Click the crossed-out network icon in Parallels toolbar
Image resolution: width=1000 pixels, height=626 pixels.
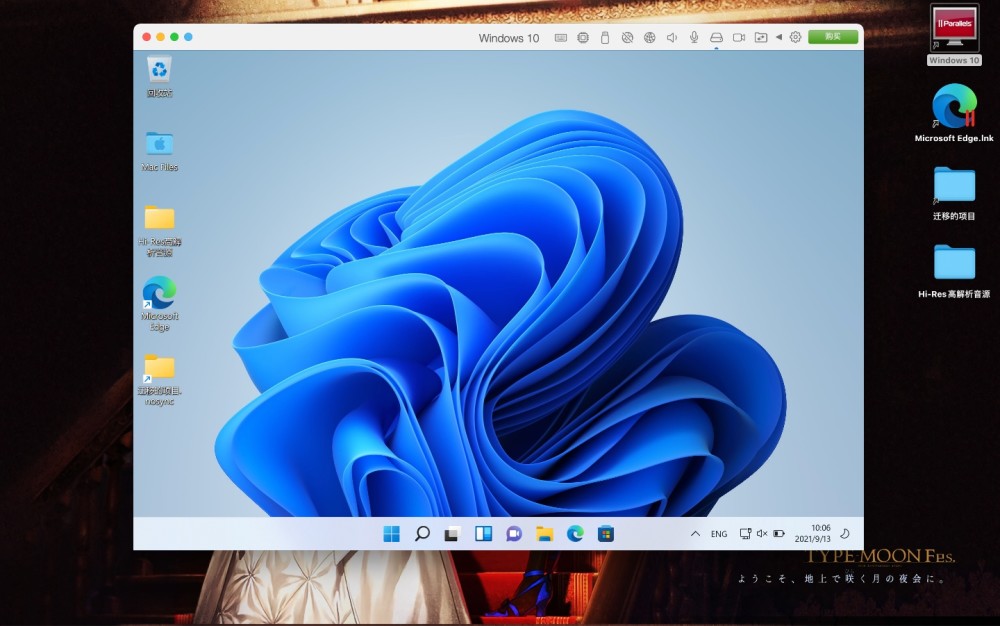[627, 38]
